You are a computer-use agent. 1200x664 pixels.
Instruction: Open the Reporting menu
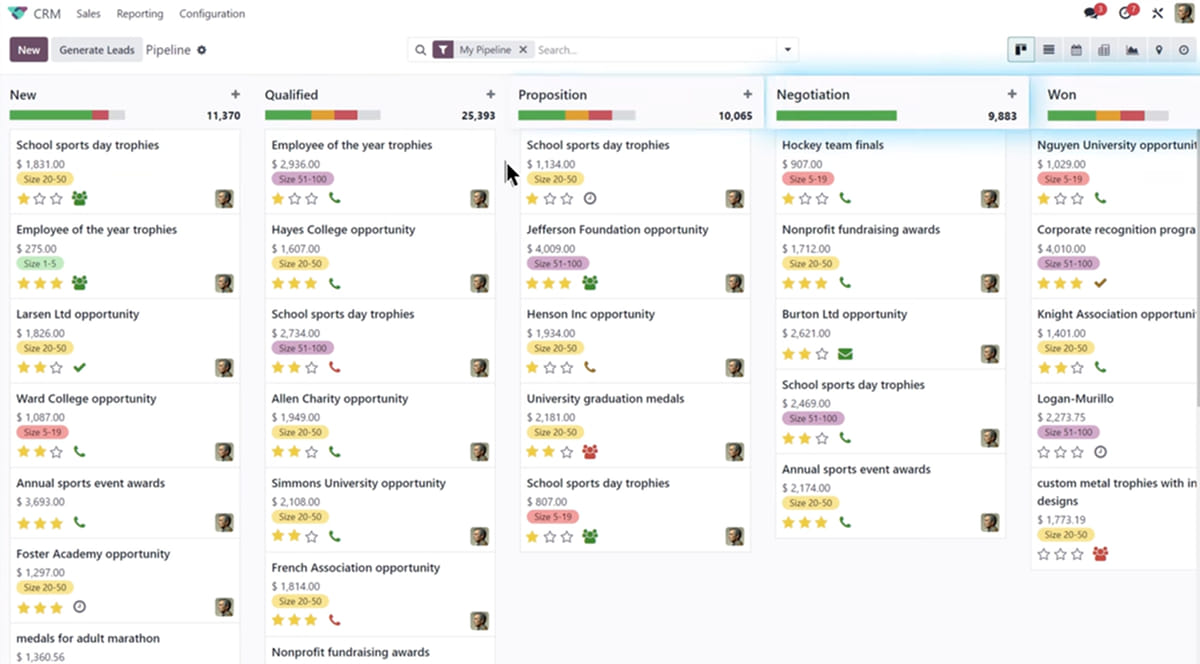coord(140,14)
